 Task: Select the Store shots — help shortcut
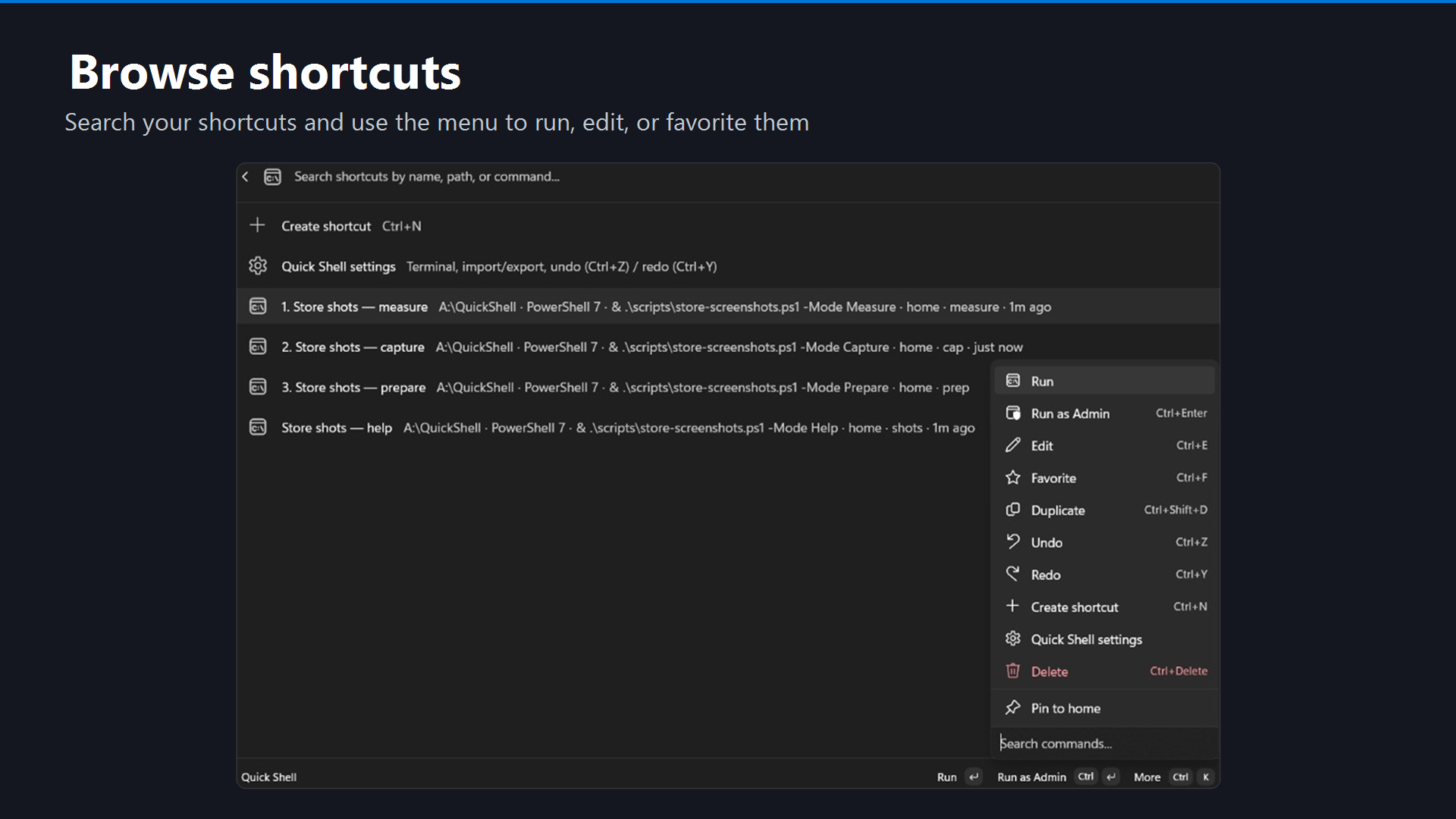(614, 427)
